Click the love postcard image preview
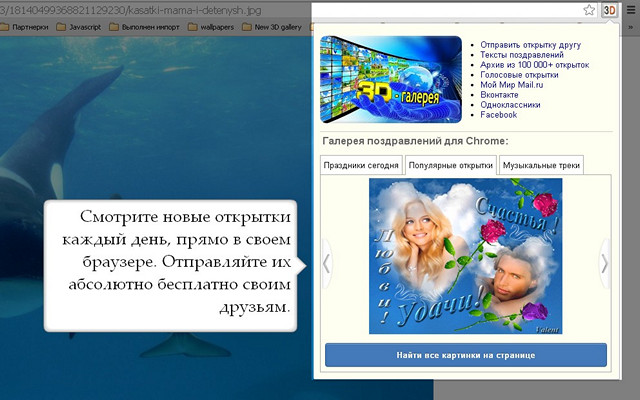 tap(465, 256)
